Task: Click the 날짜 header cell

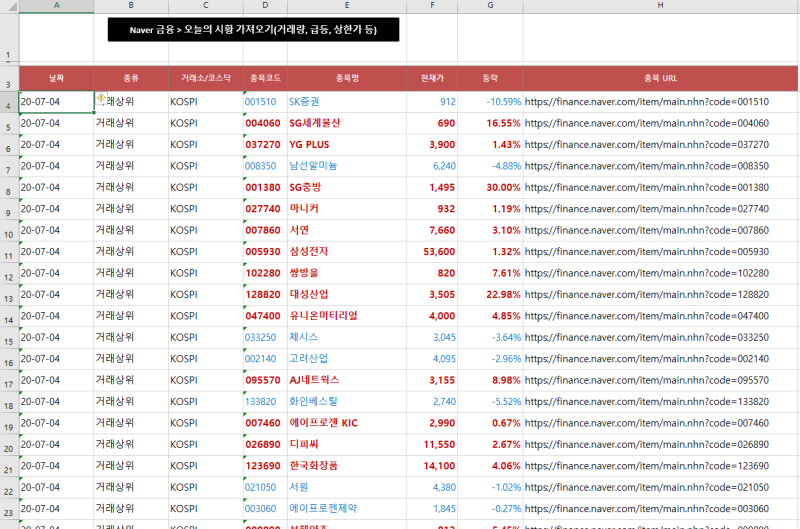Action: tap(56, 77)
